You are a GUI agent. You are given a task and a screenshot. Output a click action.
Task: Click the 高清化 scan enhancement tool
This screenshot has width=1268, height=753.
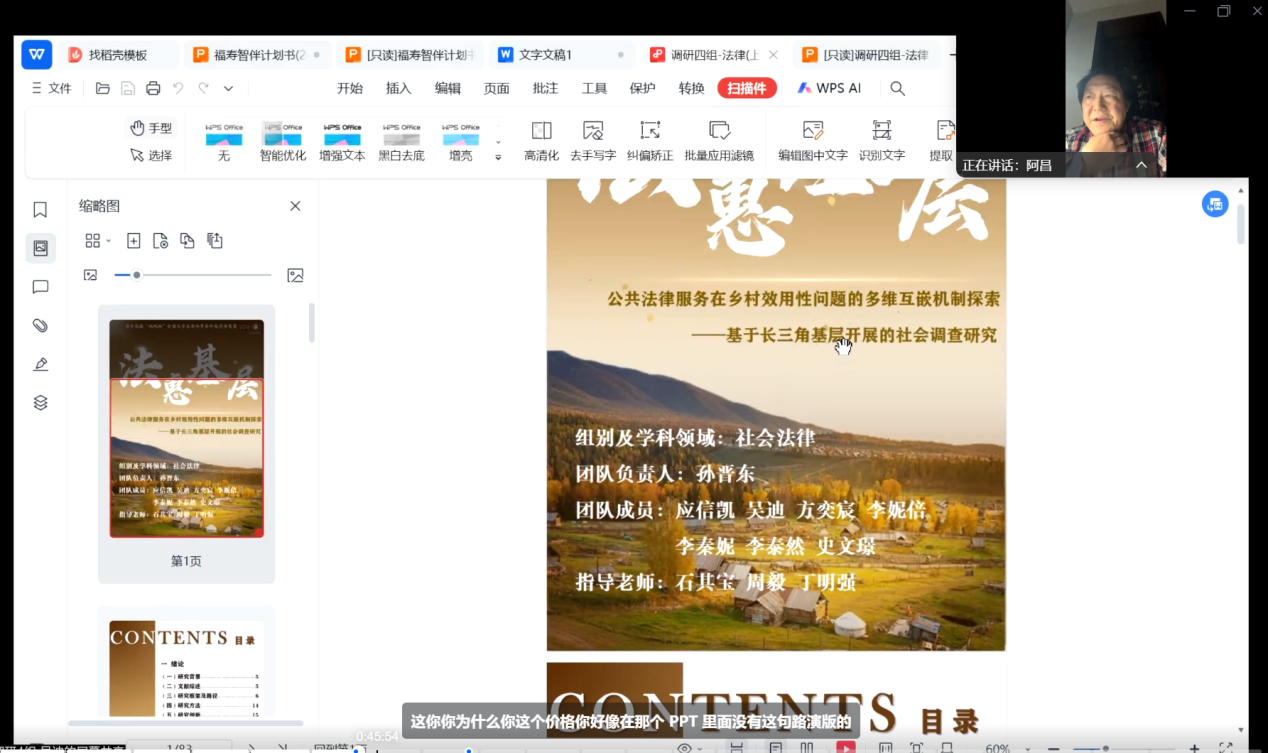541,140
